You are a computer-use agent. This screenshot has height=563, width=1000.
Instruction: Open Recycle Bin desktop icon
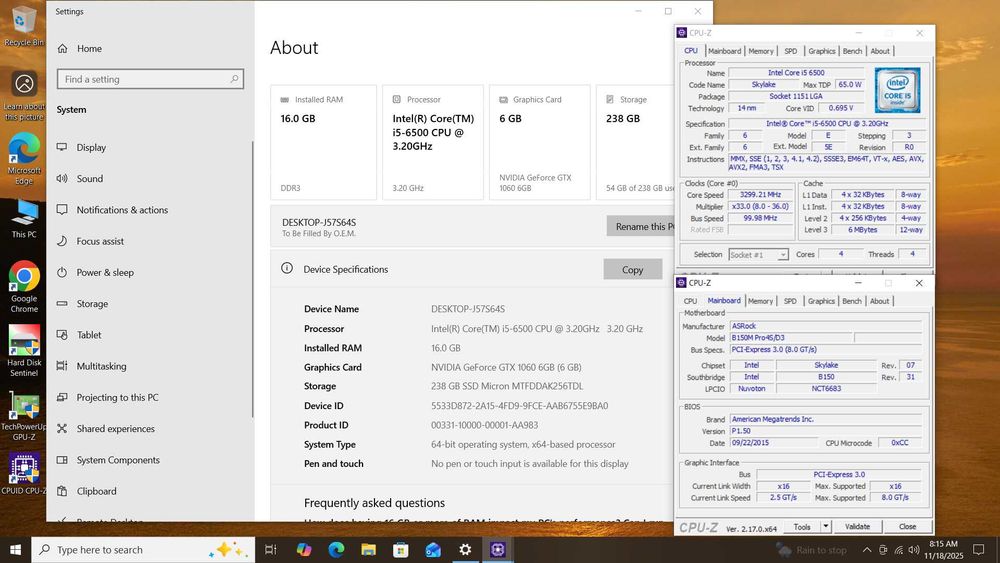[24, 26]
